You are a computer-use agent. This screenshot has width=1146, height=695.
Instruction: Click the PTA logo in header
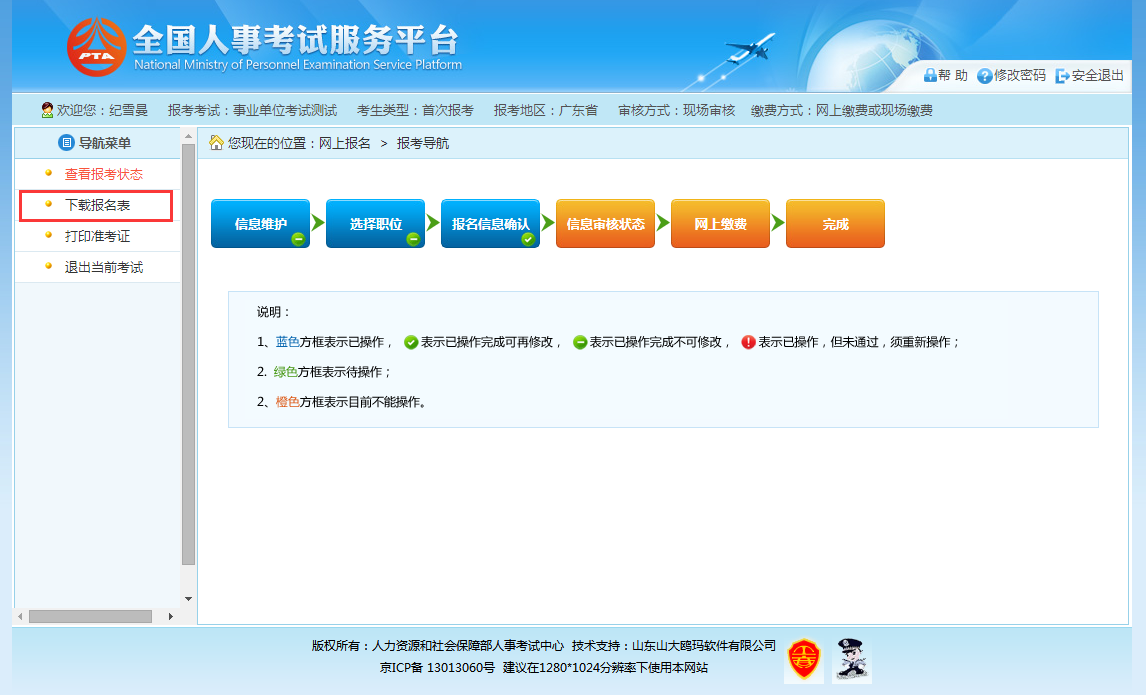[x=96, y=47]
